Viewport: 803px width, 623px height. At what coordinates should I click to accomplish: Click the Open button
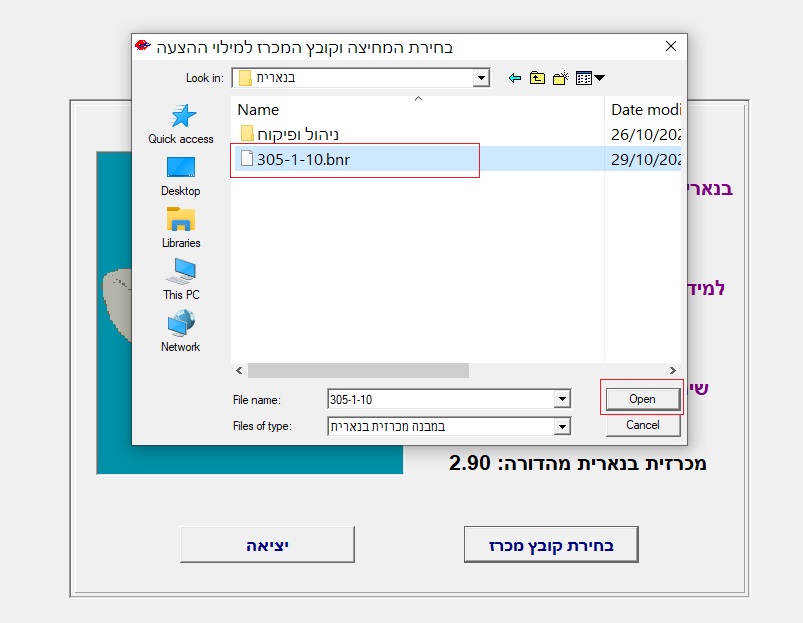[x=642, y=399]
